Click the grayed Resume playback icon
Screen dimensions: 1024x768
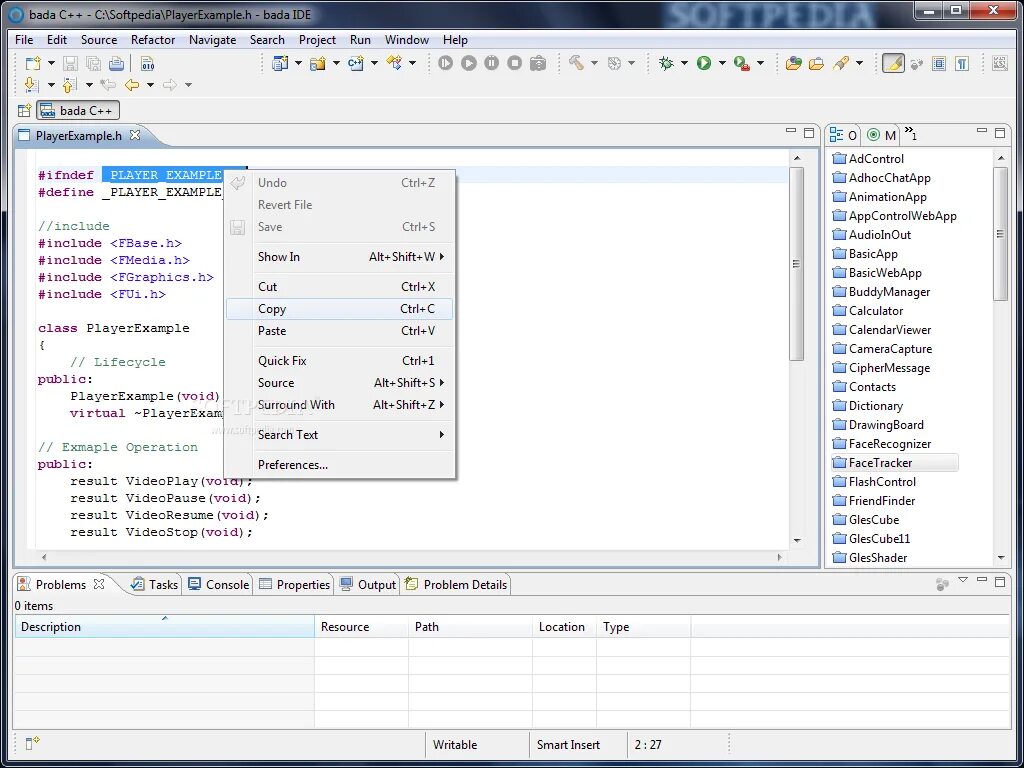(468, 63)
